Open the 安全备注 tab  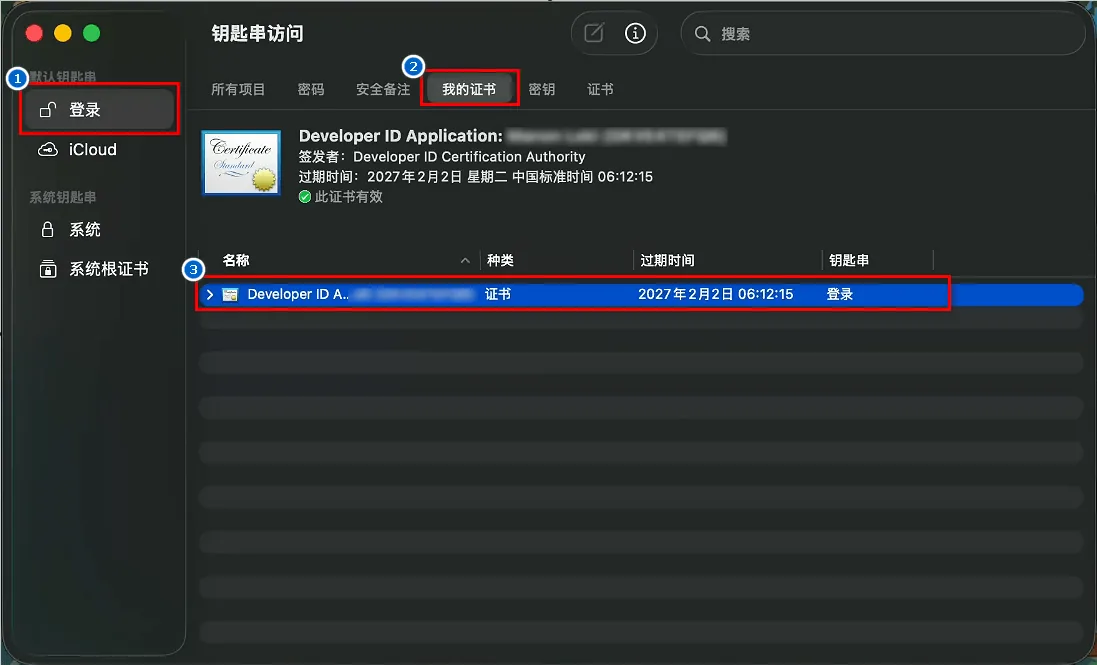[383, 90]
